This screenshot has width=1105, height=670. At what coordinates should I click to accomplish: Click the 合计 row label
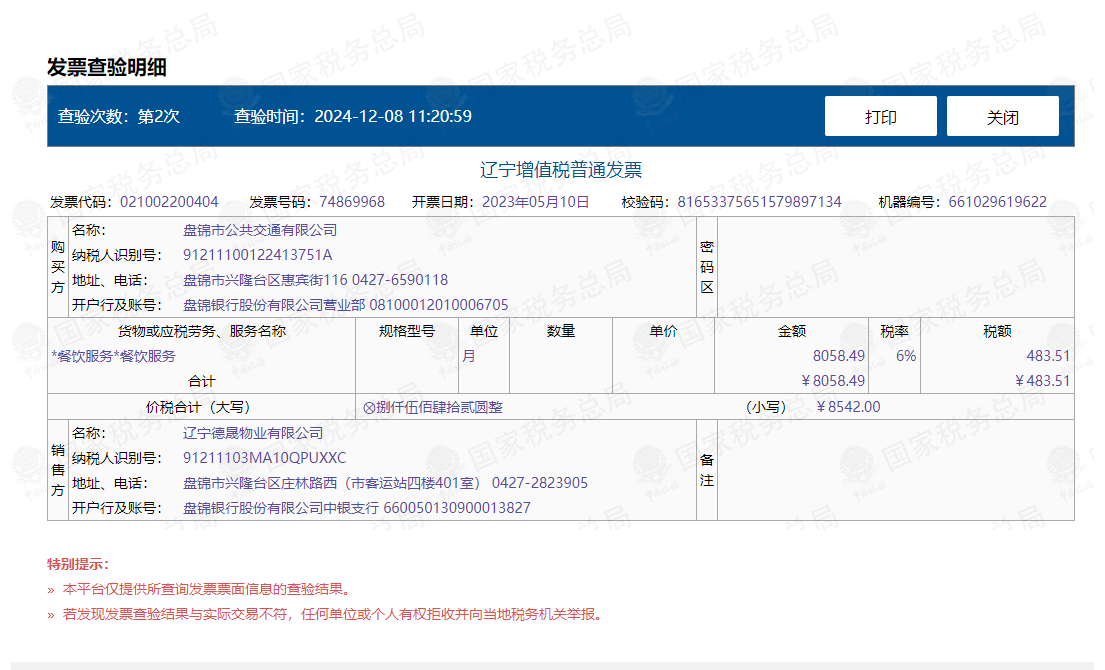(x=202, y=381)
